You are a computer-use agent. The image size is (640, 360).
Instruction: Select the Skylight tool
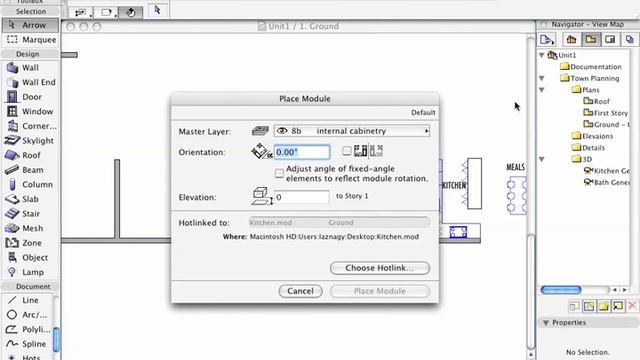click(30, 141)
